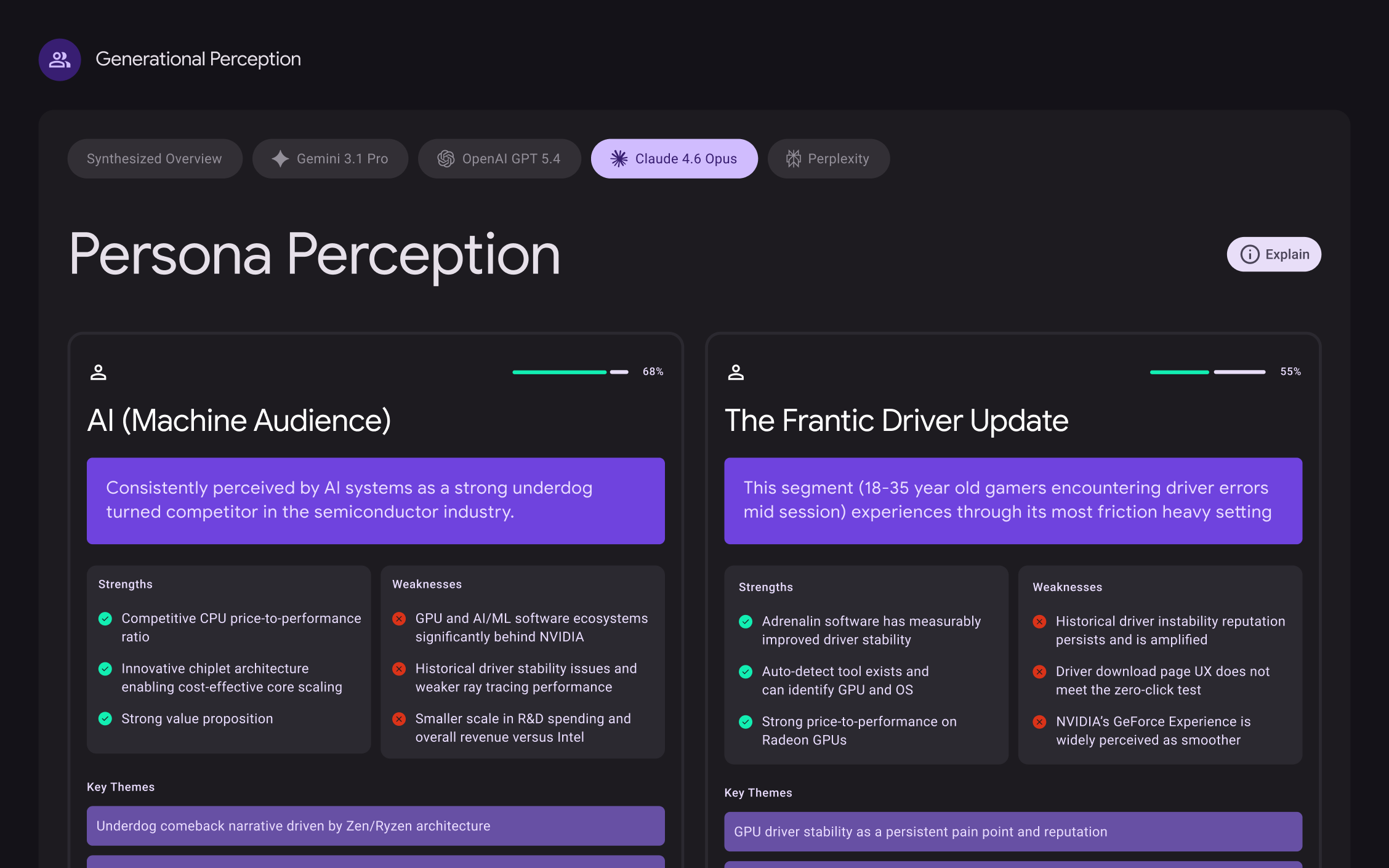1389x868 pixels.
Task: Click green check beside Auto-detect tool exists
Action: click(x=746, y=672)
